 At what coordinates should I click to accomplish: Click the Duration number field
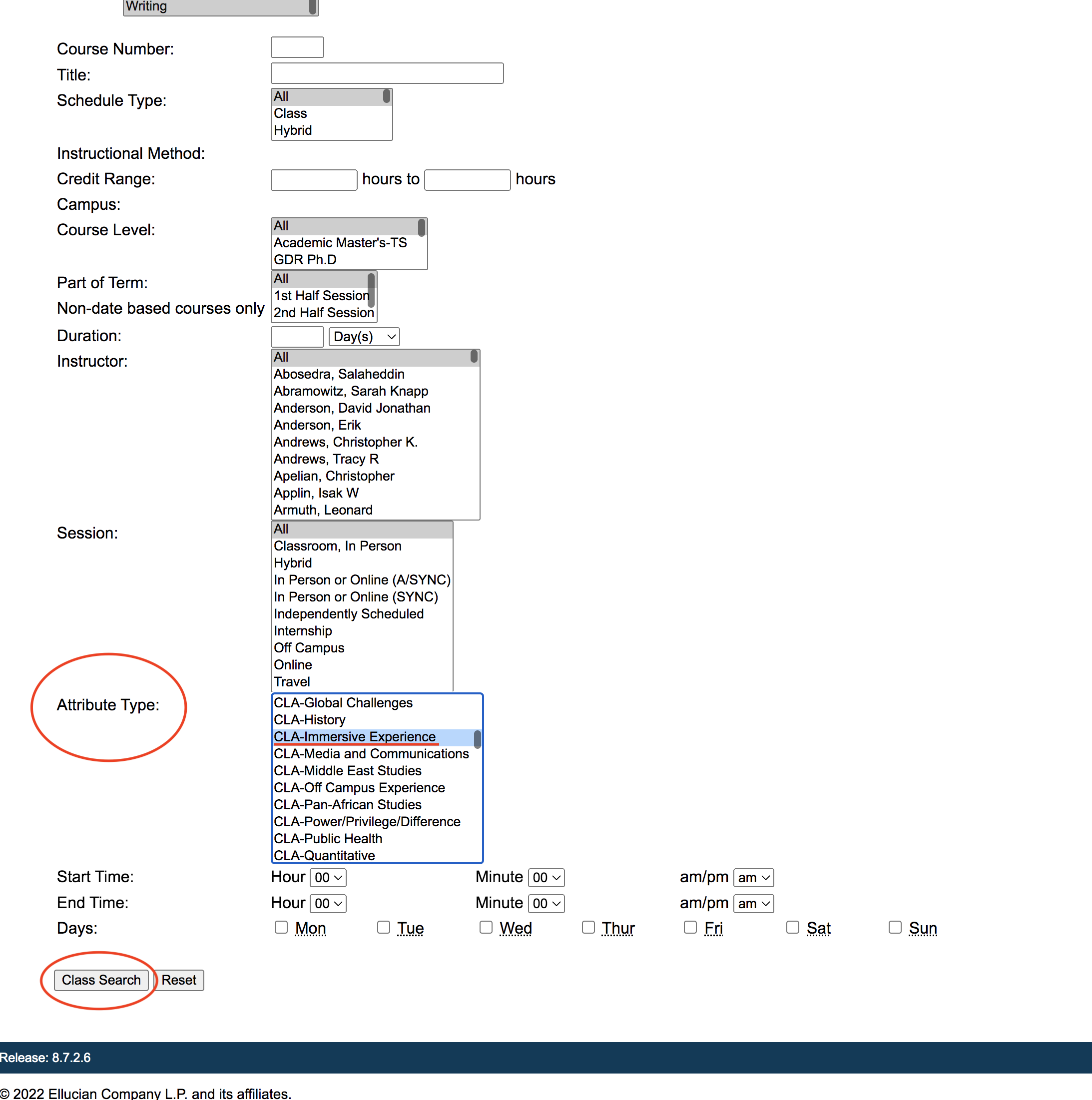(297, 337)
